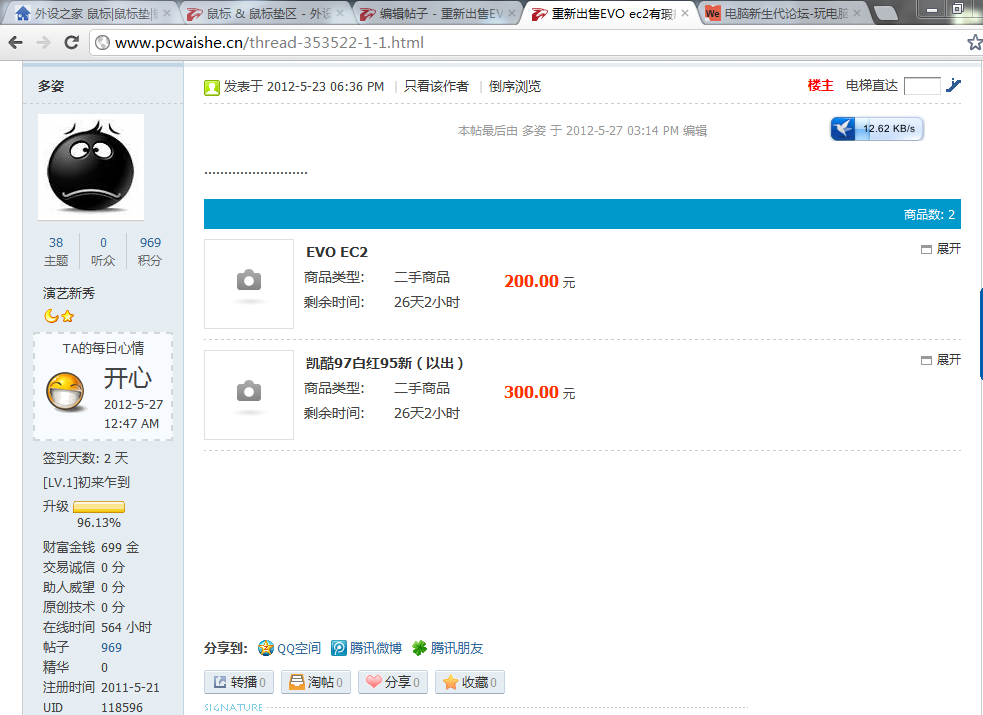Click 倒序浏览 link

tap(515, 86)
